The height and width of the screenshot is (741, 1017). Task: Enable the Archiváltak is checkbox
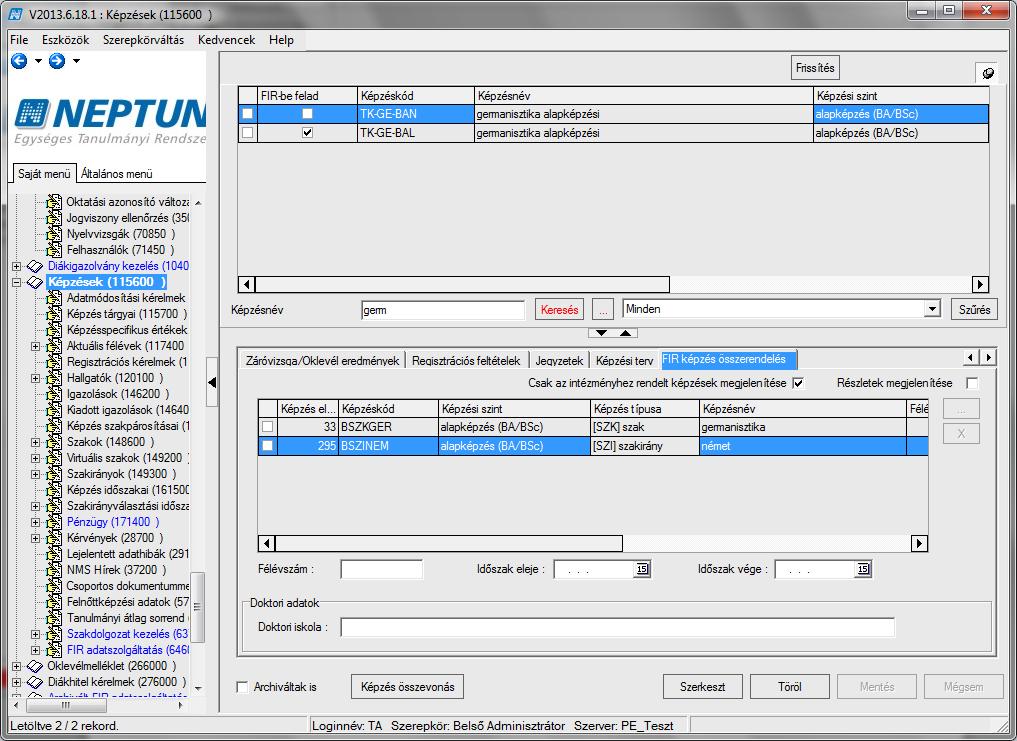[243, 687]
